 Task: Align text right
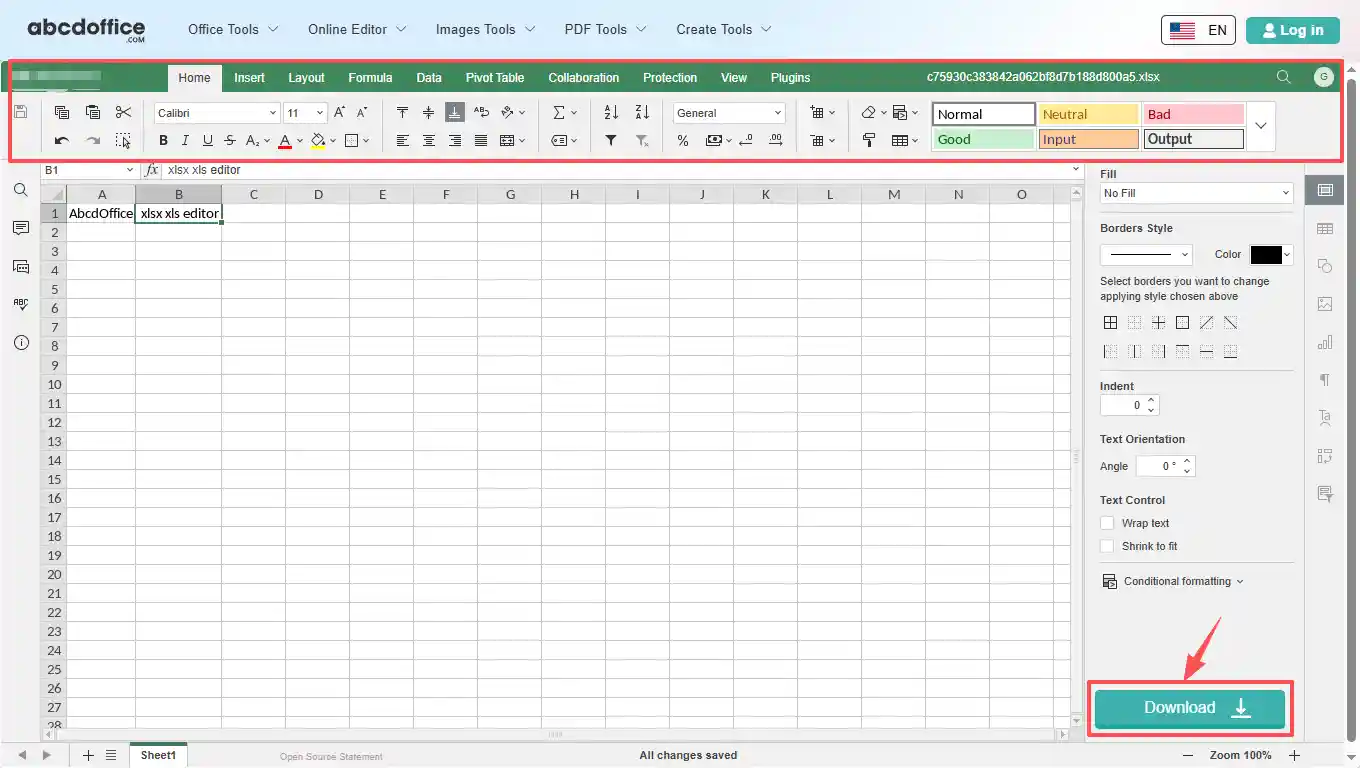tap(455, 141)
